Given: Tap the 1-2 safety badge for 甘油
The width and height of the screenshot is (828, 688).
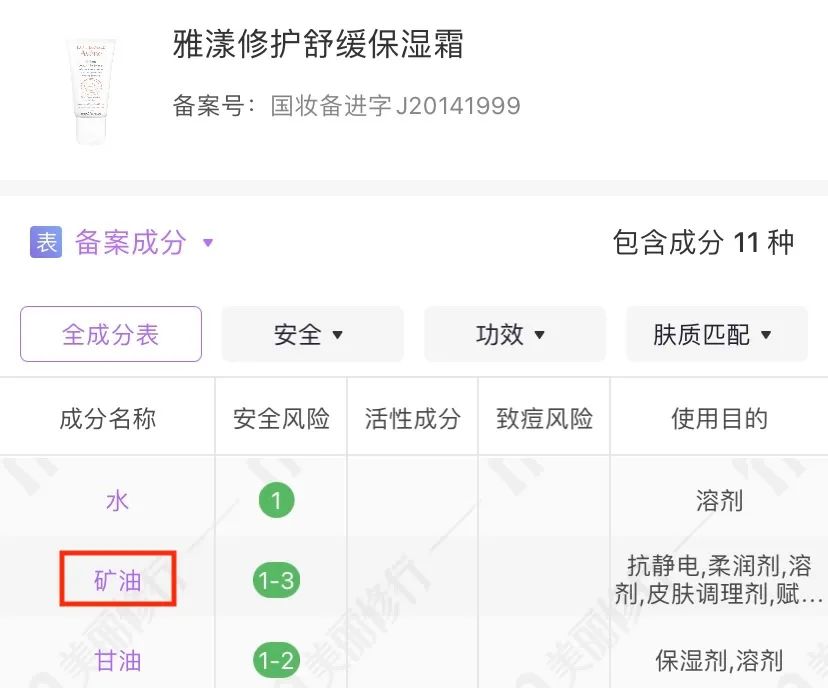Looking at the screenshot, I should click(x=277, y=660).
